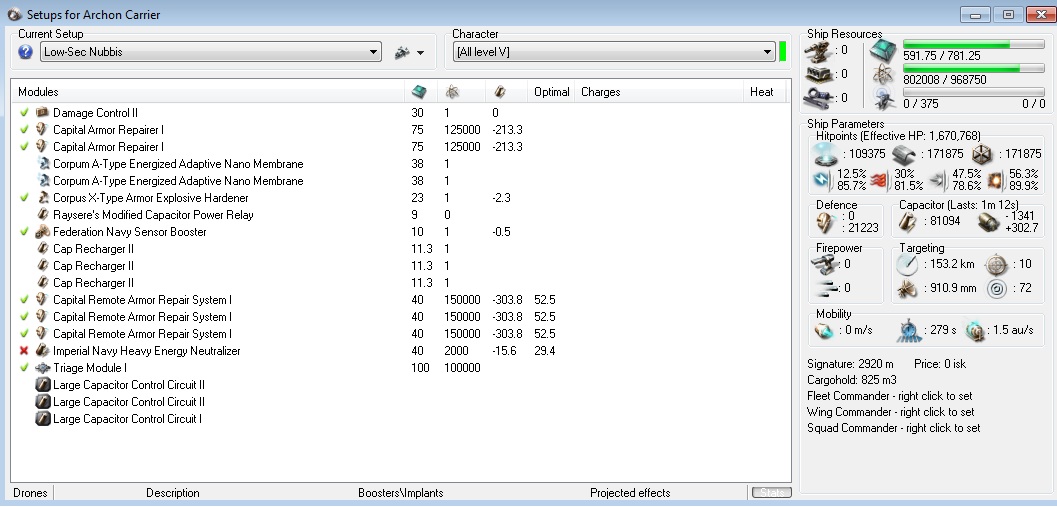The image size is (1057, 507).
Task: Select the second Corpum A-Type Nano Membrane row
Action: (400, 181)
